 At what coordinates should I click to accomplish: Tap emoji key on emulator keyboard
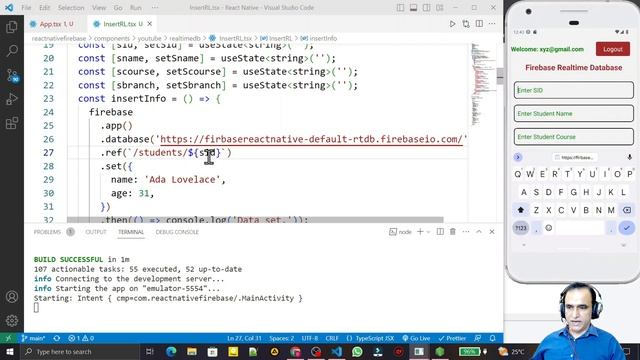coord(549,228)
